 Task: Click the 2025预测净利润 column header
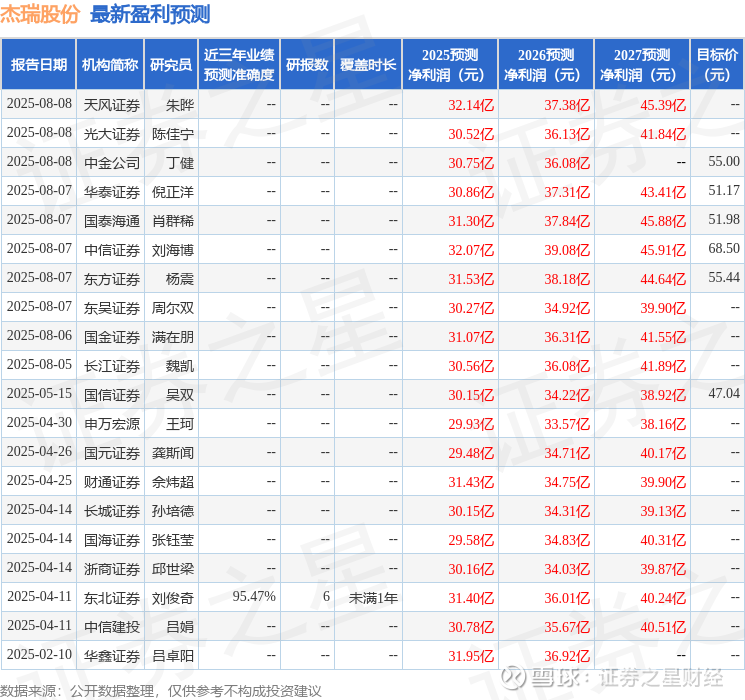coord(450,65)
